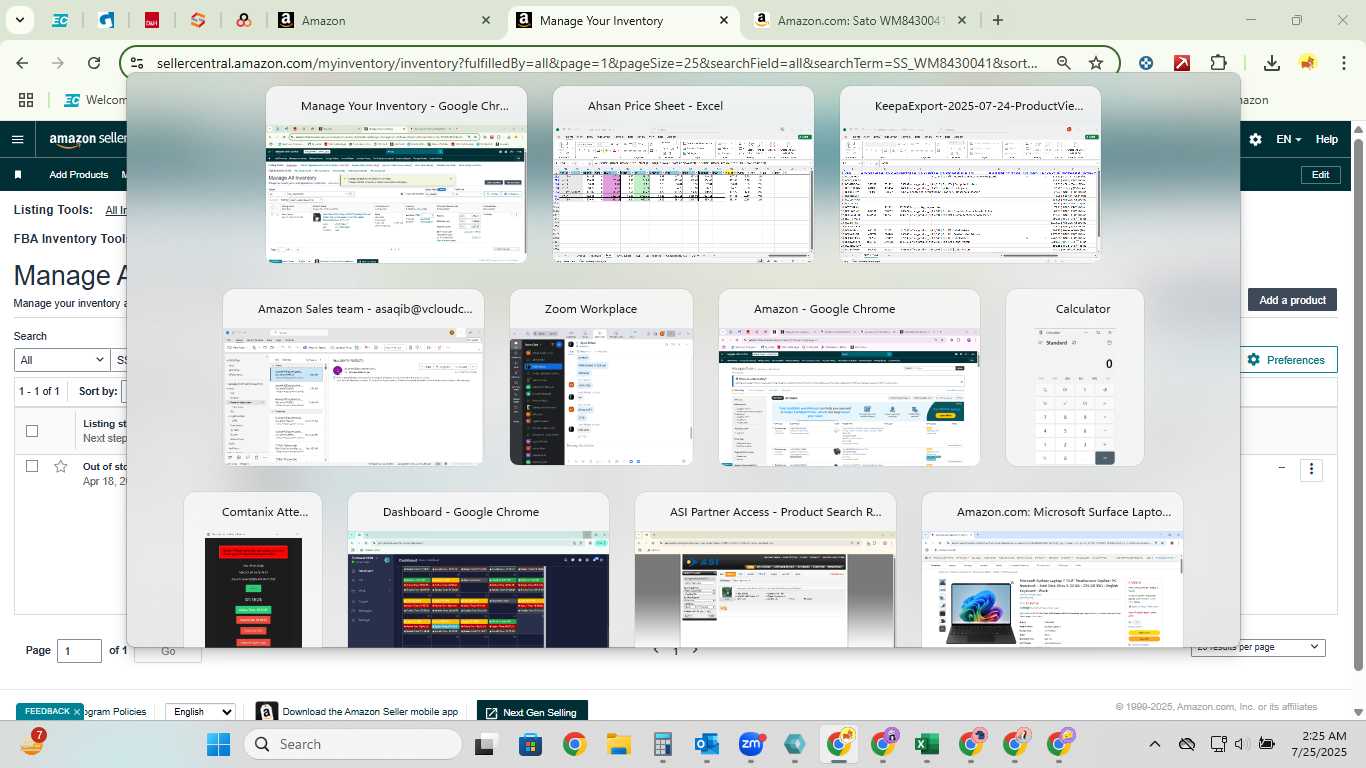Switch to the Calculator window
This screenshot has width=1366, height=768.
tap(1075, 378)
